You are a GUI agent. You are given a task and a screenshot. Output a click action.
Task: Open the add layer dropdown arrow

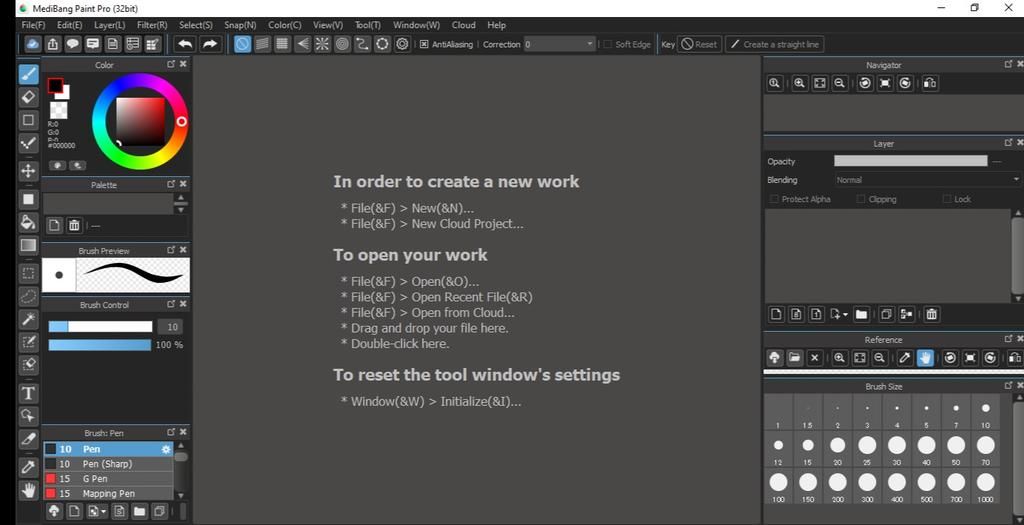click(845, 315)
